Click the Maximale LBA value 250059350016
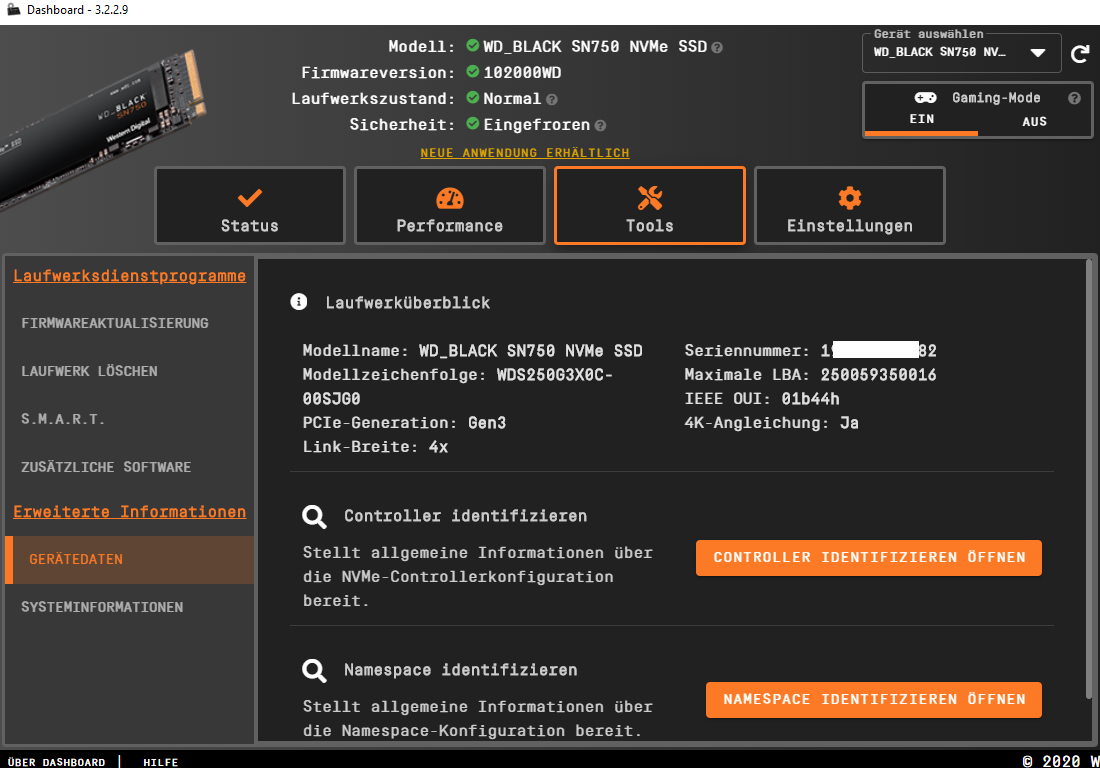The height and width of the screenshot is (768, 1100). point(878,375)
